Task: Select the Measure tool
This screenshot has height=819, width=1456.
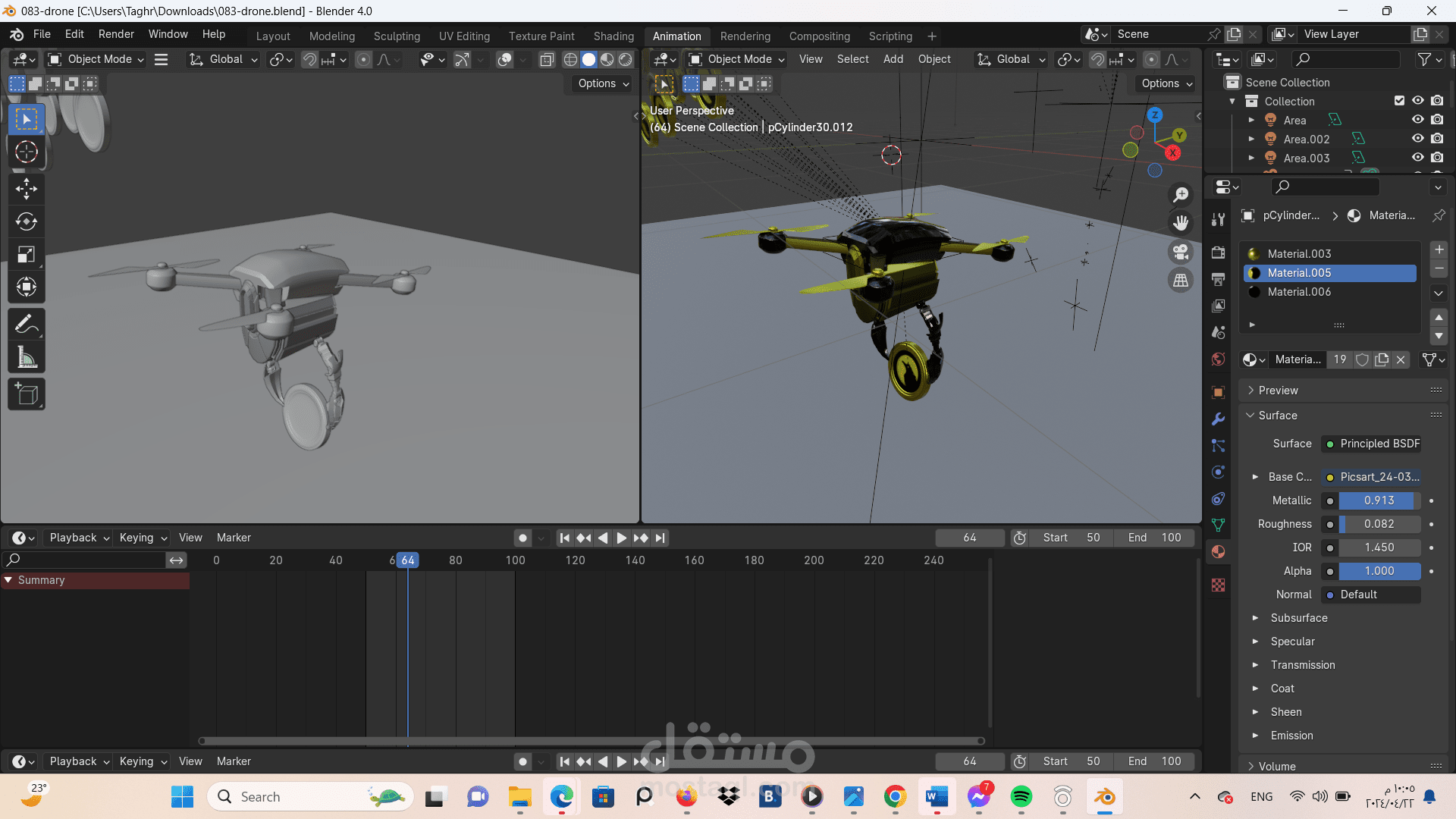Action: 27,358
